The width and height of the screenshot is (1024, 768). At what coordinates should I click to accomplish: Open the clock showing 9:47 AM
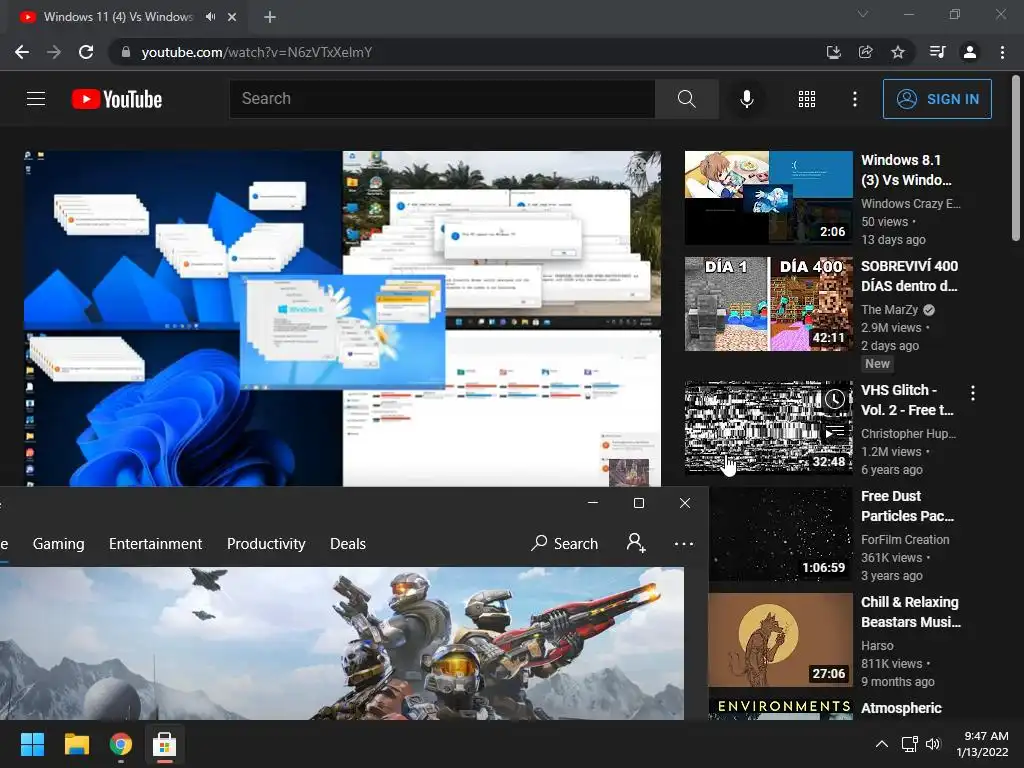click(x=982, y=744)
